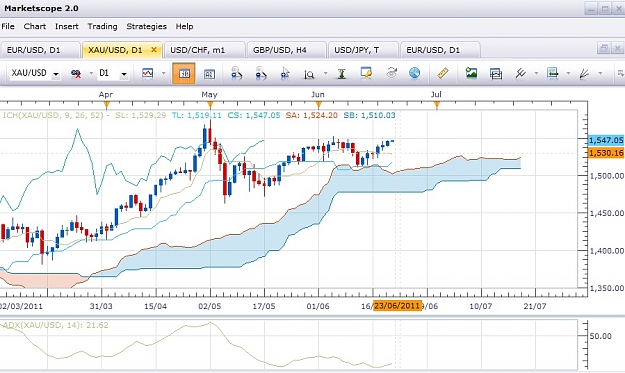The image size is (625, 373).
Task: Select the yellow ruler measure tool
Action: point(443,73)
